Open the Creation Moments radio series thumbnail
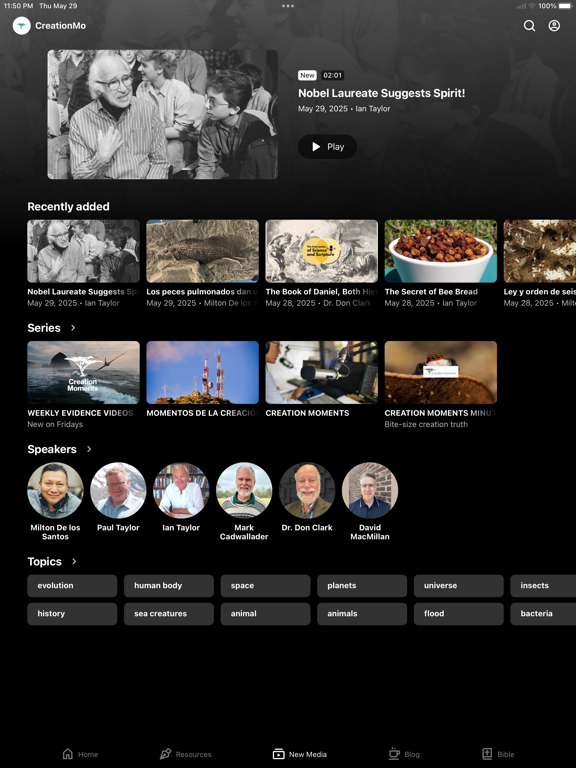Screen dimensions: 576x768 click(x=321, y=372)
